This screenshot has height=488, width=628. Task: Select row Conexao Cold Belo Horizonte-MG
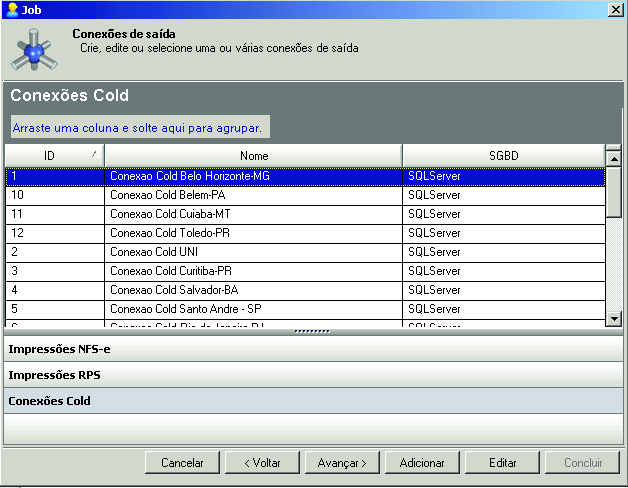(254, 176)
